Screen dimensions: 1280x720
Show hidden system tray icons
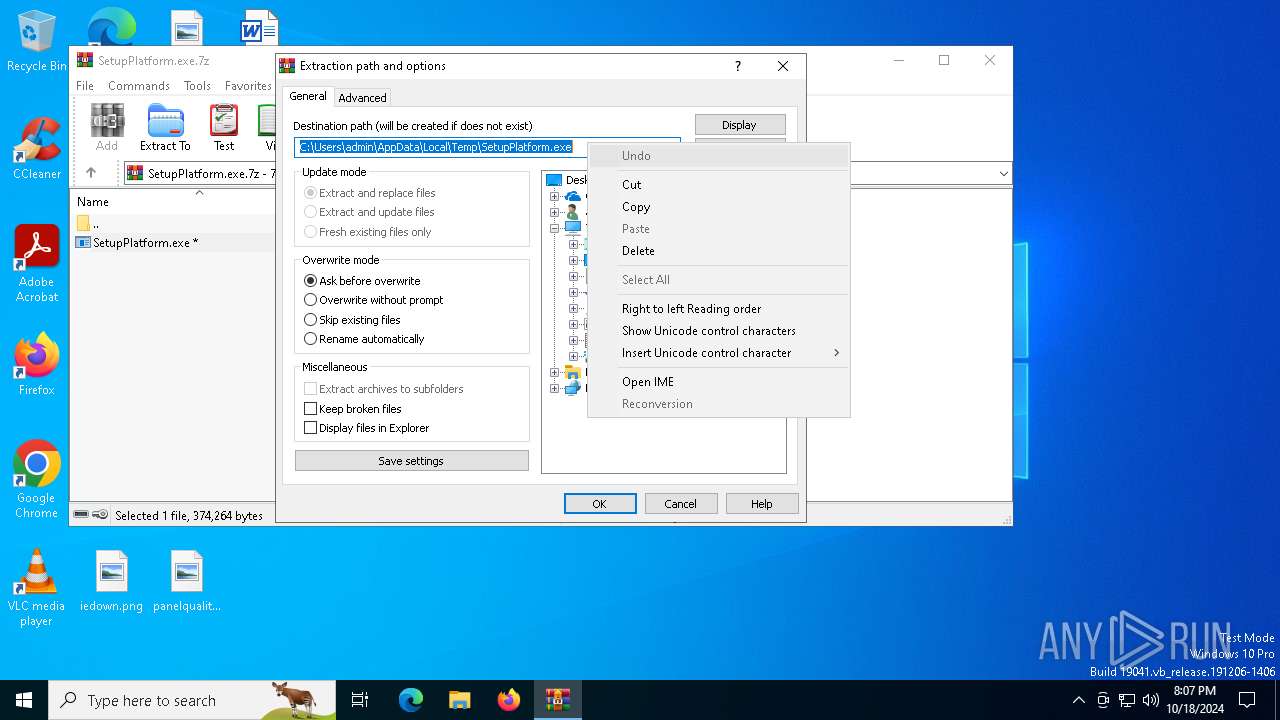coord(1078,700)
